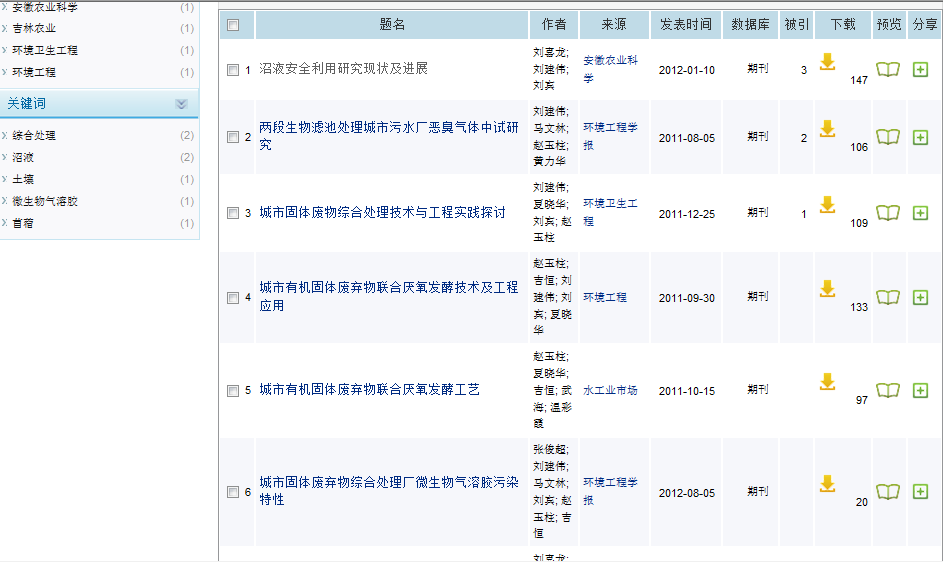Share article 6 using the plus icon
The width and height of the screenshot is (943, 562).
920,492
